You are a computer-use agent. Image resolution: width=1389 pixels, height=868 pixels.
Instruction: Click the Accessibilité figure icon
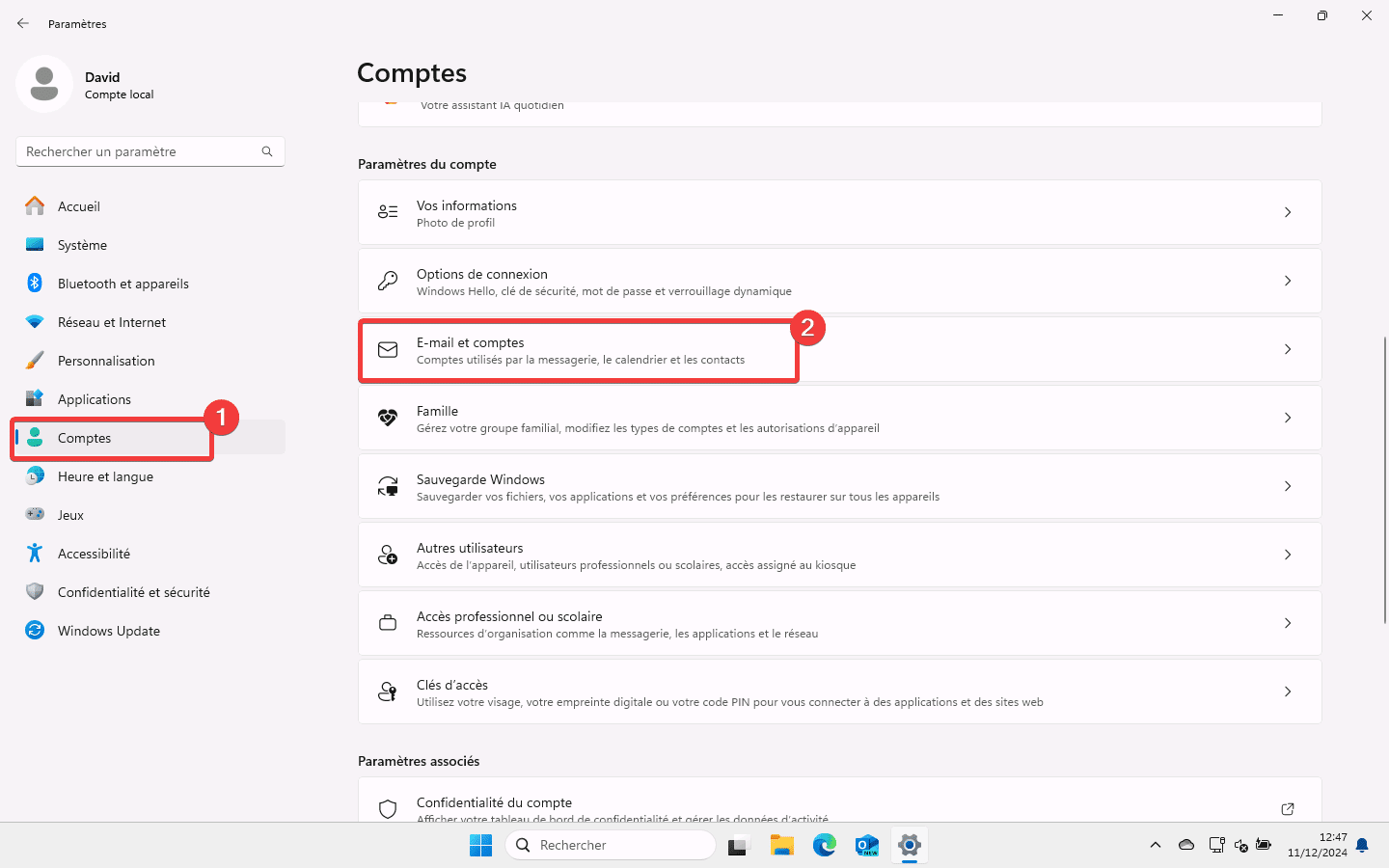tap(35, 554)
